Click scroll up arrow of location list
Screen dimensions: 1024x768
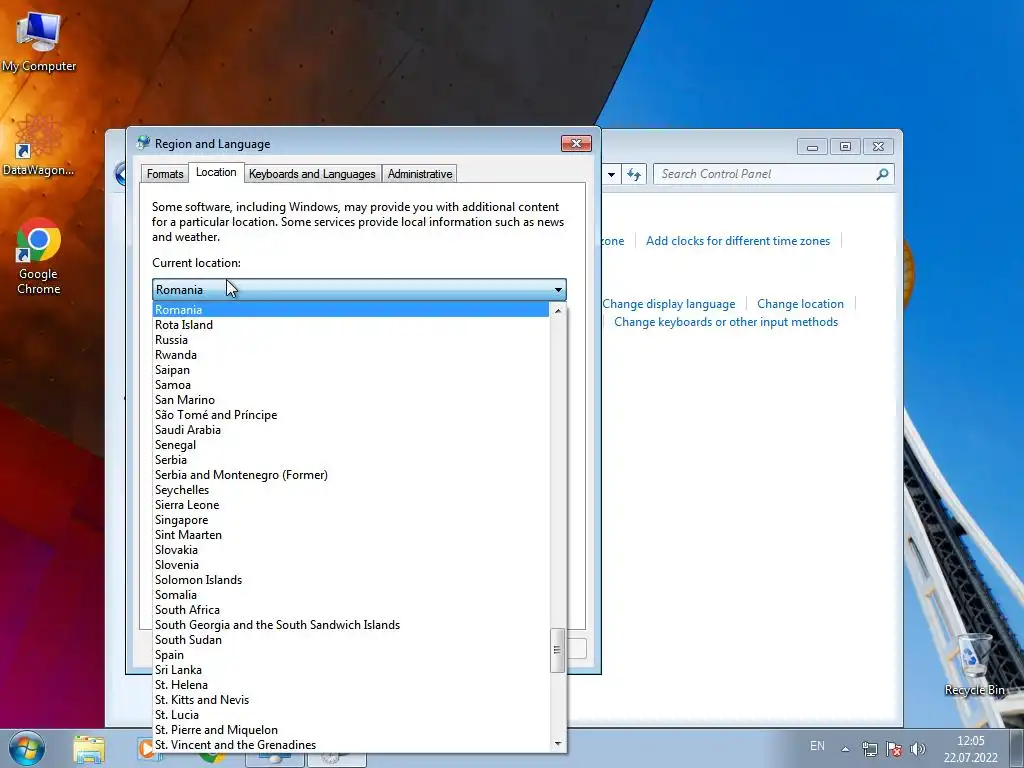click(x=558, y=311)
